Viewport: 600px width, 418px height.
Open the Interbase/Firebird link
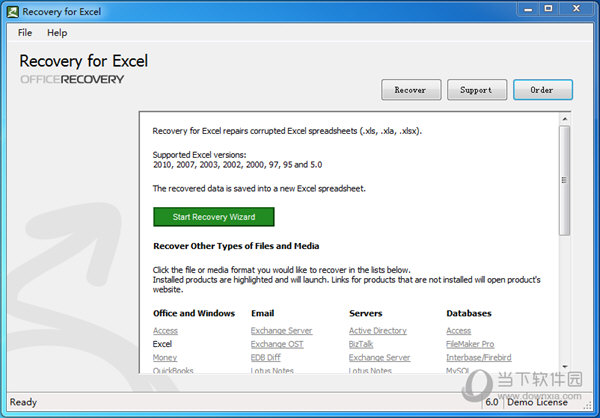[479, 358]
